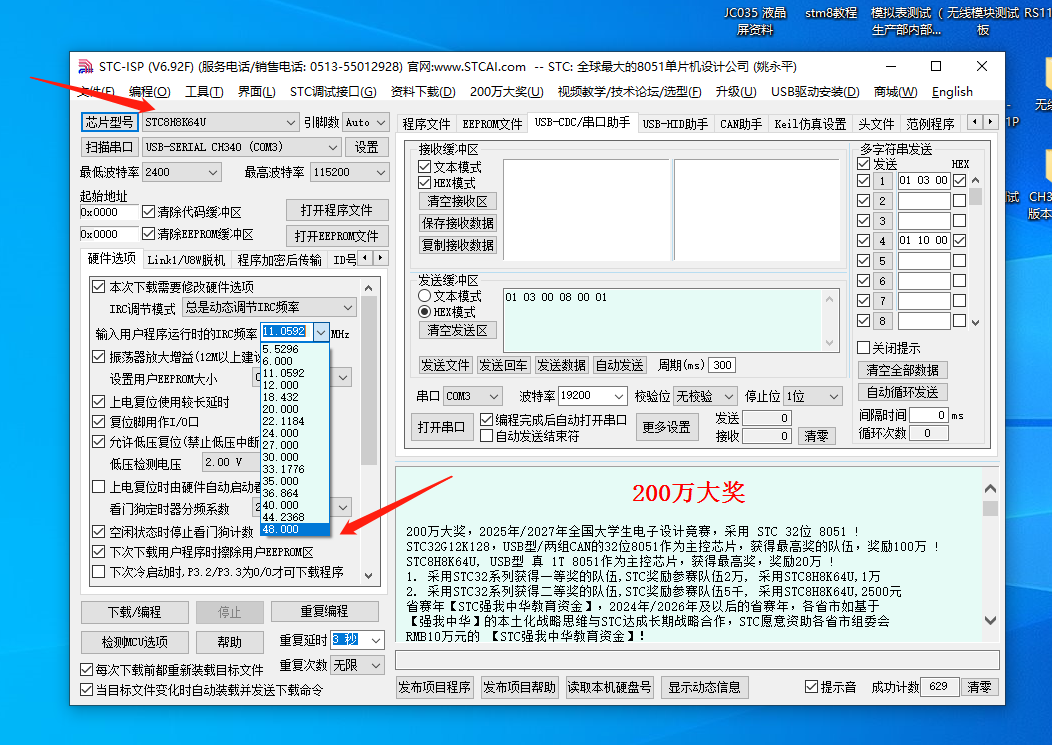
Task: Click the hardware options vertical scrollbar thumb
Action: tap(368, 381)
